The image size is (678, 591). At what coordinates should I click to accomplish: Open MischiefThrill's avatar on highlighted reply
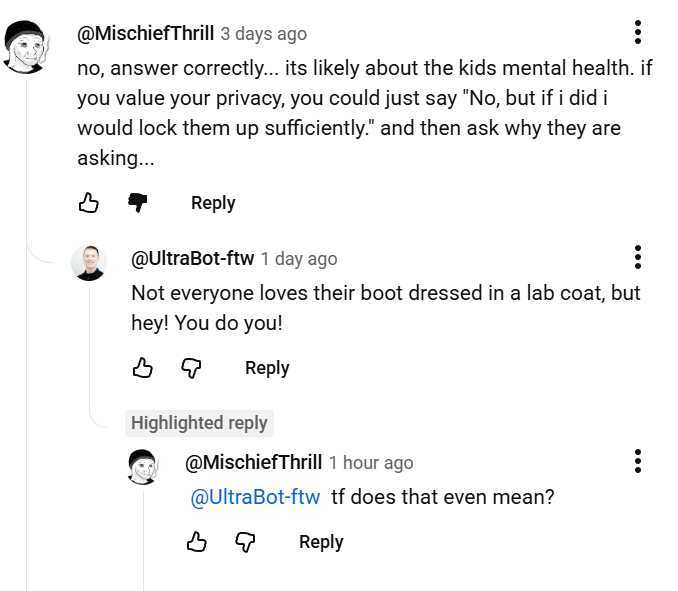144,467
